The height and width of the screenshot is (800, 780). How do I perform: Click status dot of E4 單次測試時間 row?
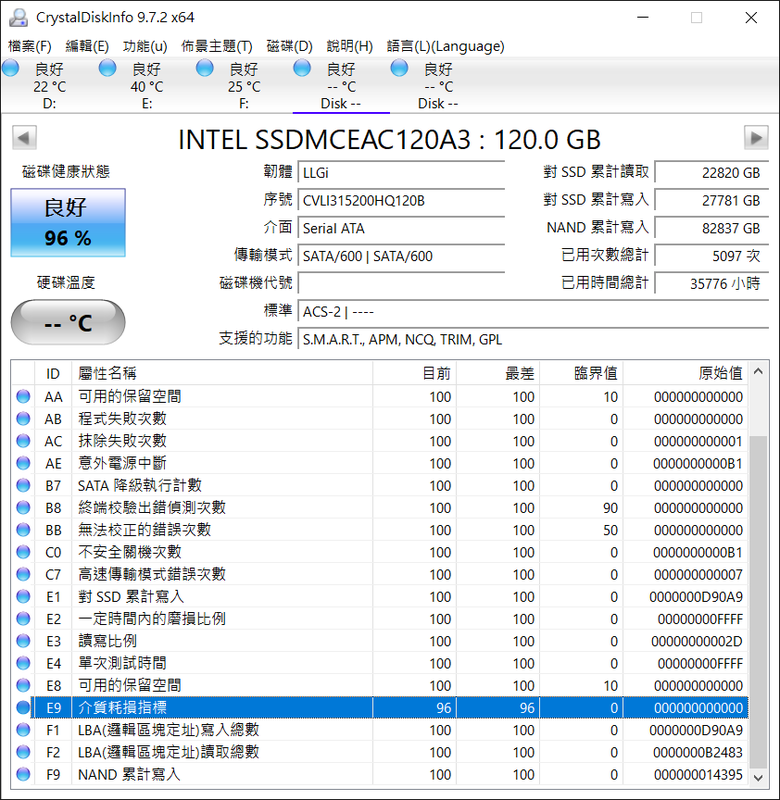click(23, 663)
